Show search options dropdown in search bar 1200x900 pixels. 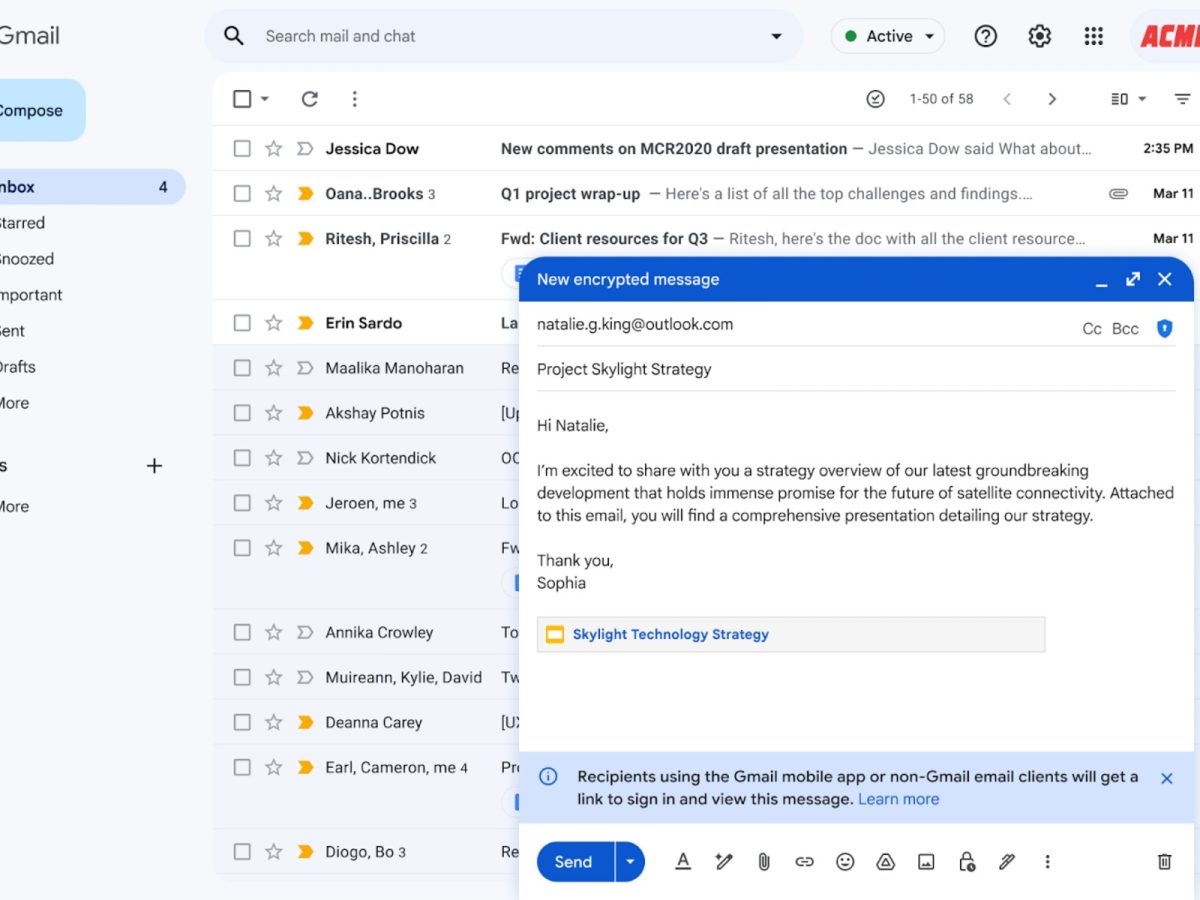[x=776, y=36]
